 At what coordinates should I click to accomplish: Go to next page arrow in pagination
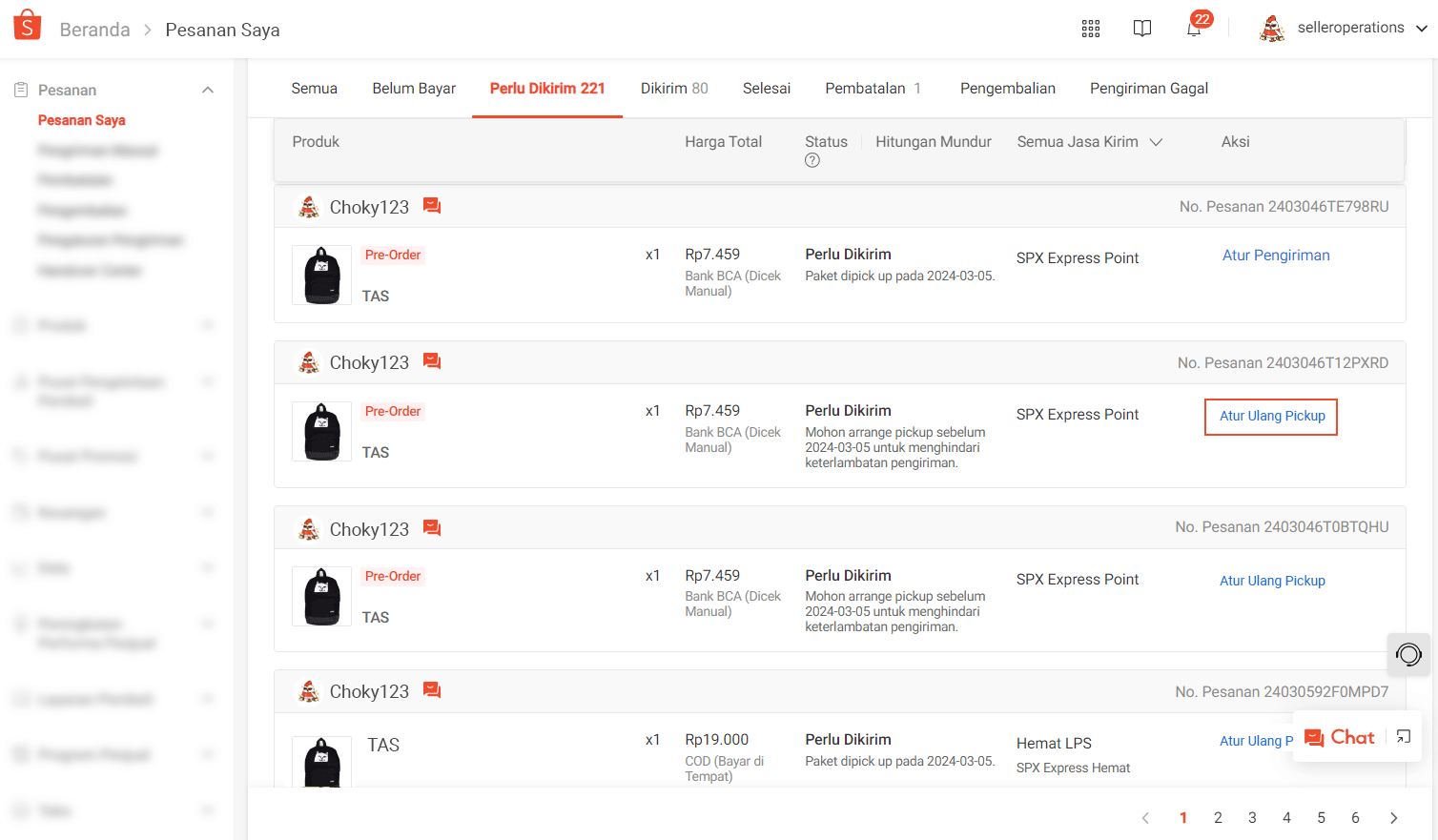(x=1393, y=818)
